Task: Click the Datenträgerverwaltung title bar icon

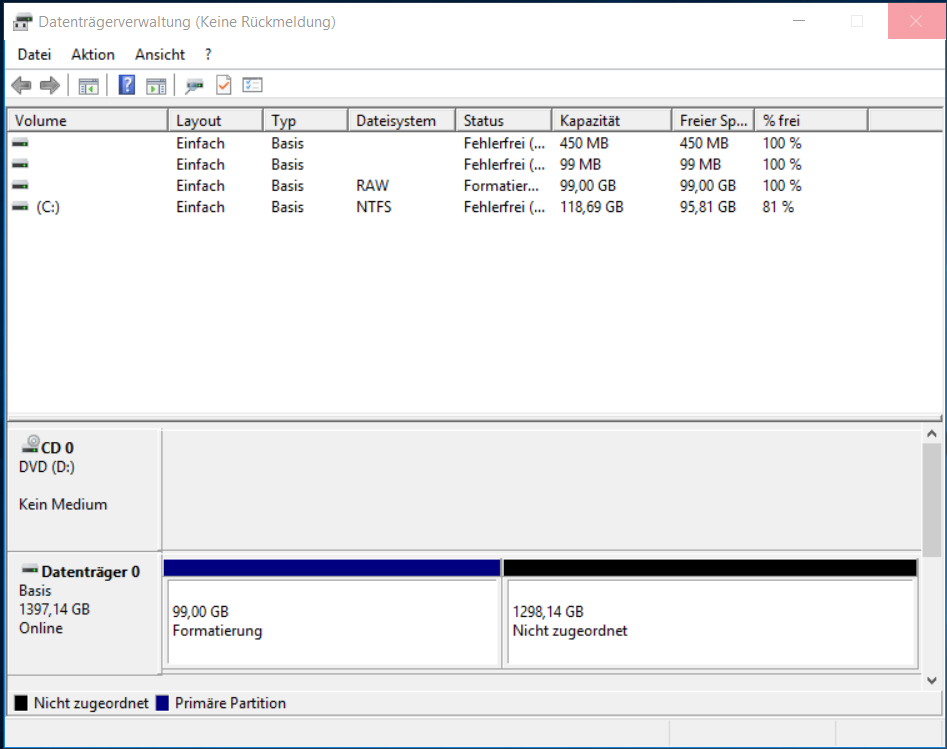Action: [x=23, y=22]
